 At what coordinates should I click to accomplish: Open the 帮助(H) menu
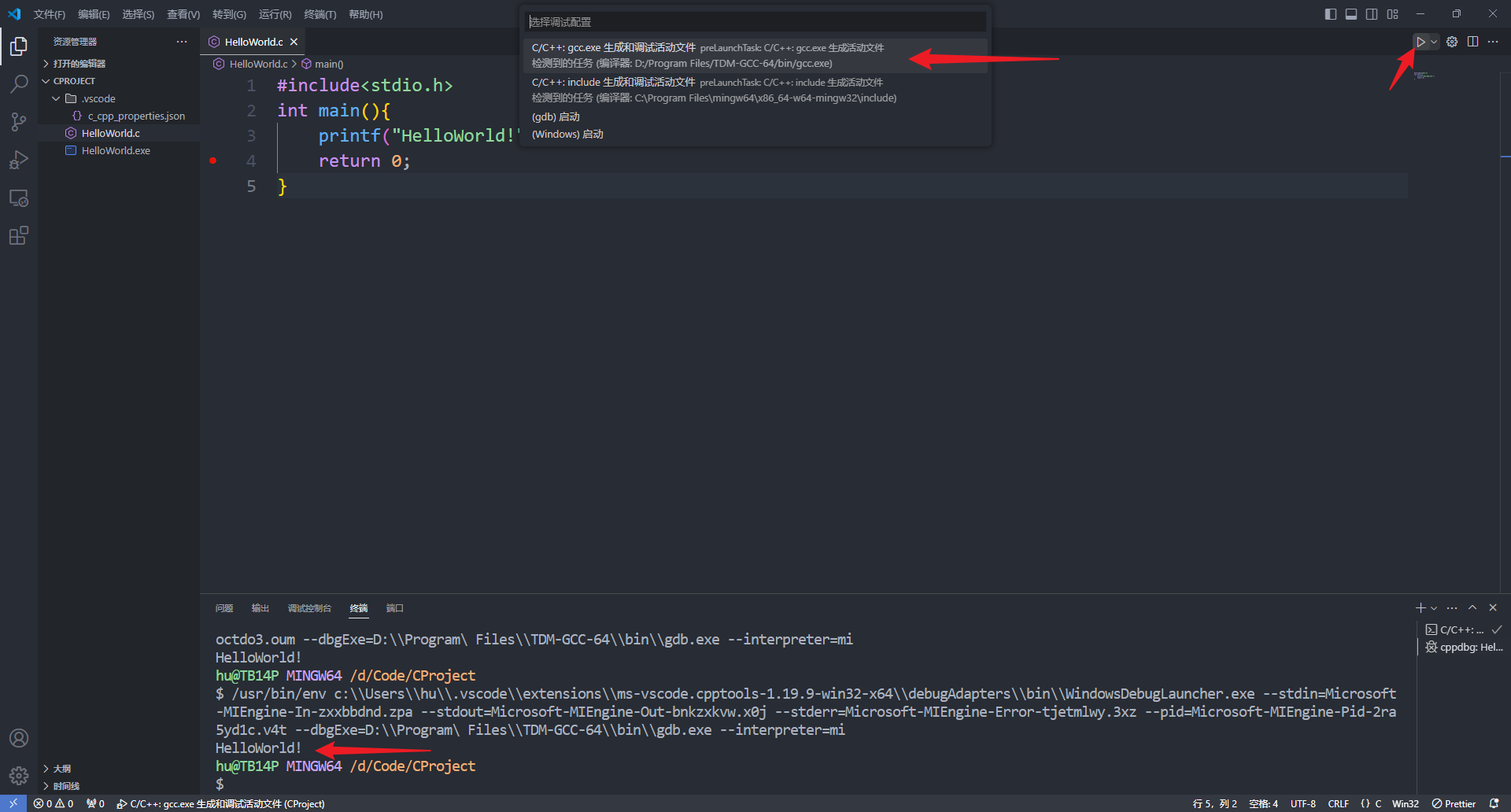(x=366, y=14)
